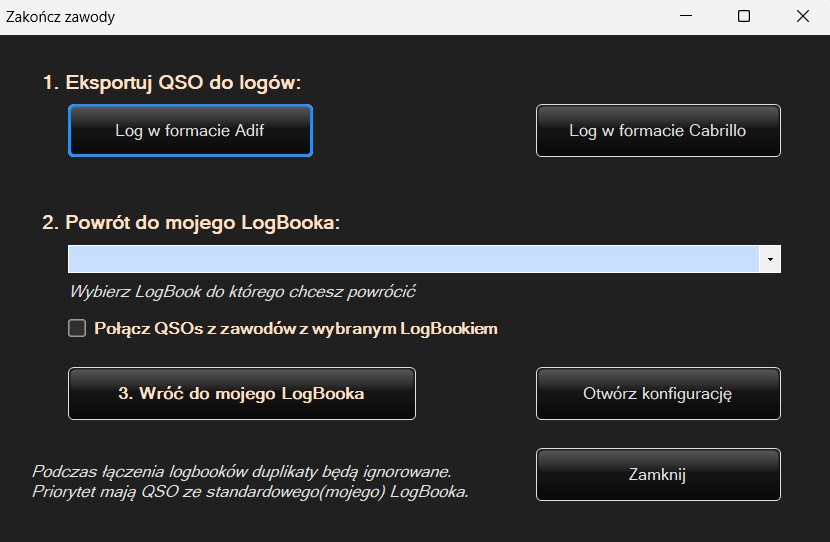Click the 'Podczas łączenia logbooków duplikaty' note line

tap(242, 471)
